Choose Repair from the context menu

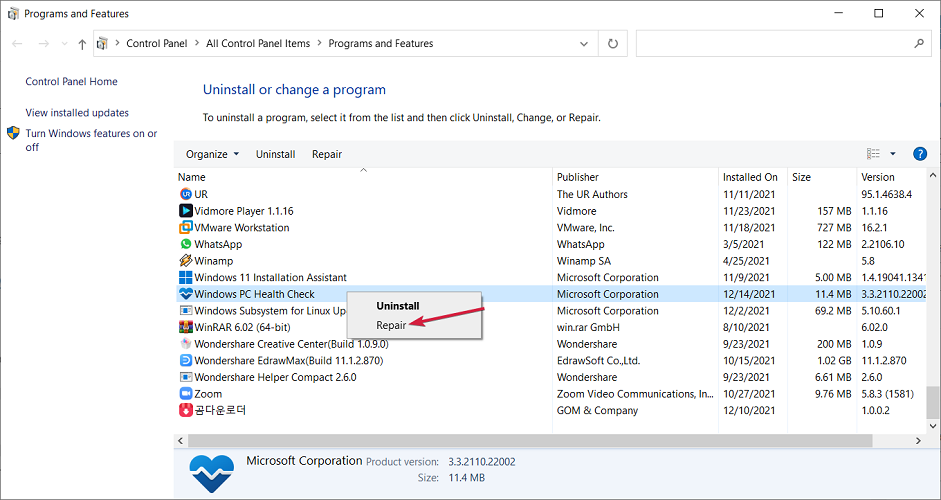click(391, 325)
